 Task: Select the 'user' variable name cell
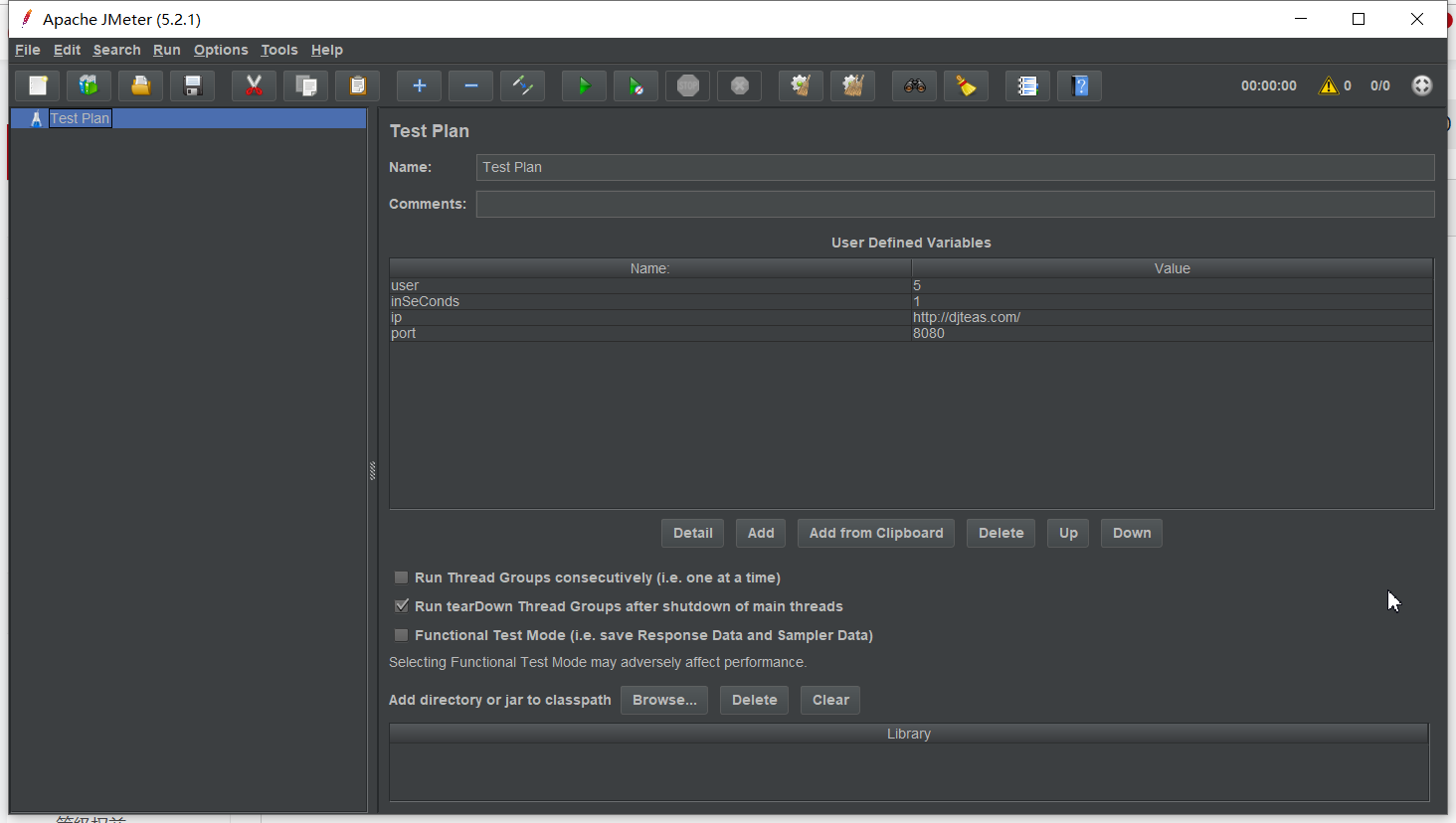click(x=650, y=285)
